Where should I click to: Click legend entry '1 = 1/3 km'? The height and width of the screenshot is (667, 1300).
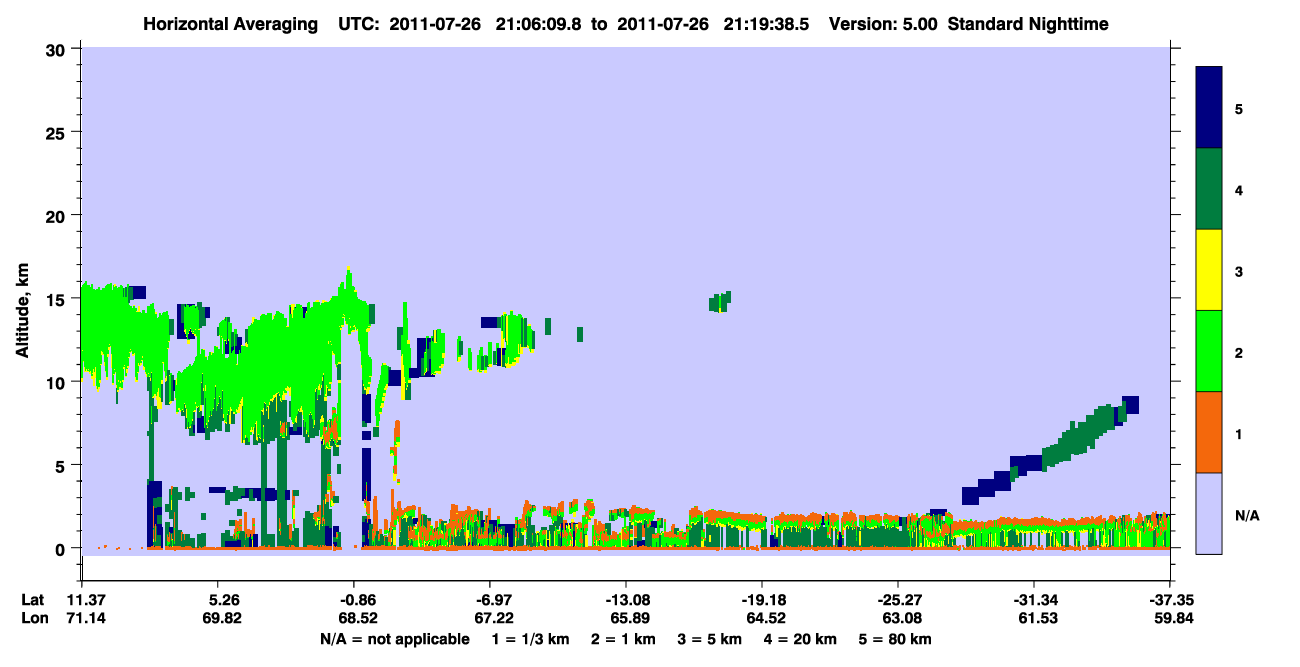(x=531, y=639)
